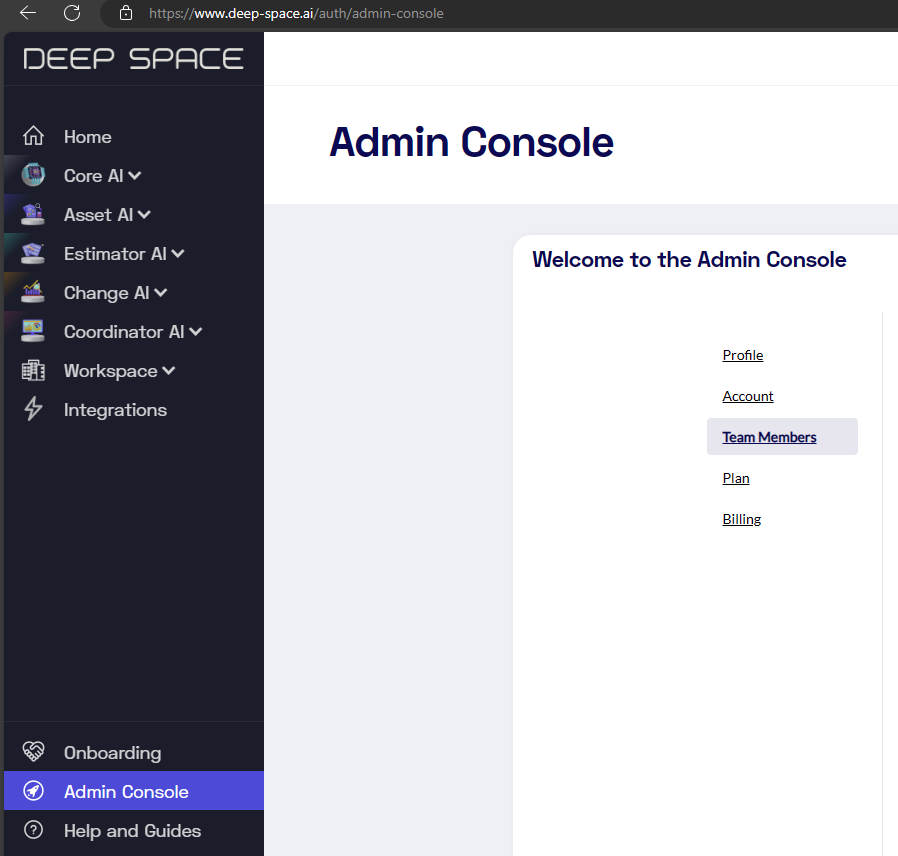Open Asset AI menu label
This screenshot has height=856, width=898.
click(x=99, y=215)
